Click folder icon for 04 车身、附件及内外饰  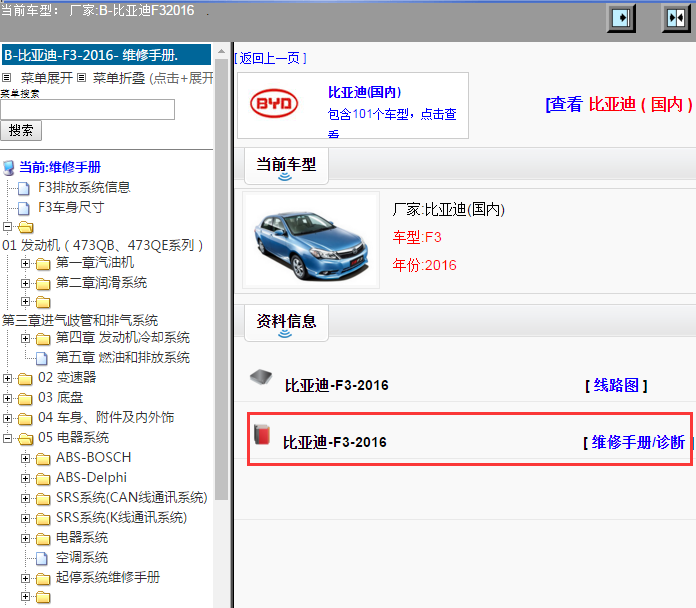click(x=25, y=418)
